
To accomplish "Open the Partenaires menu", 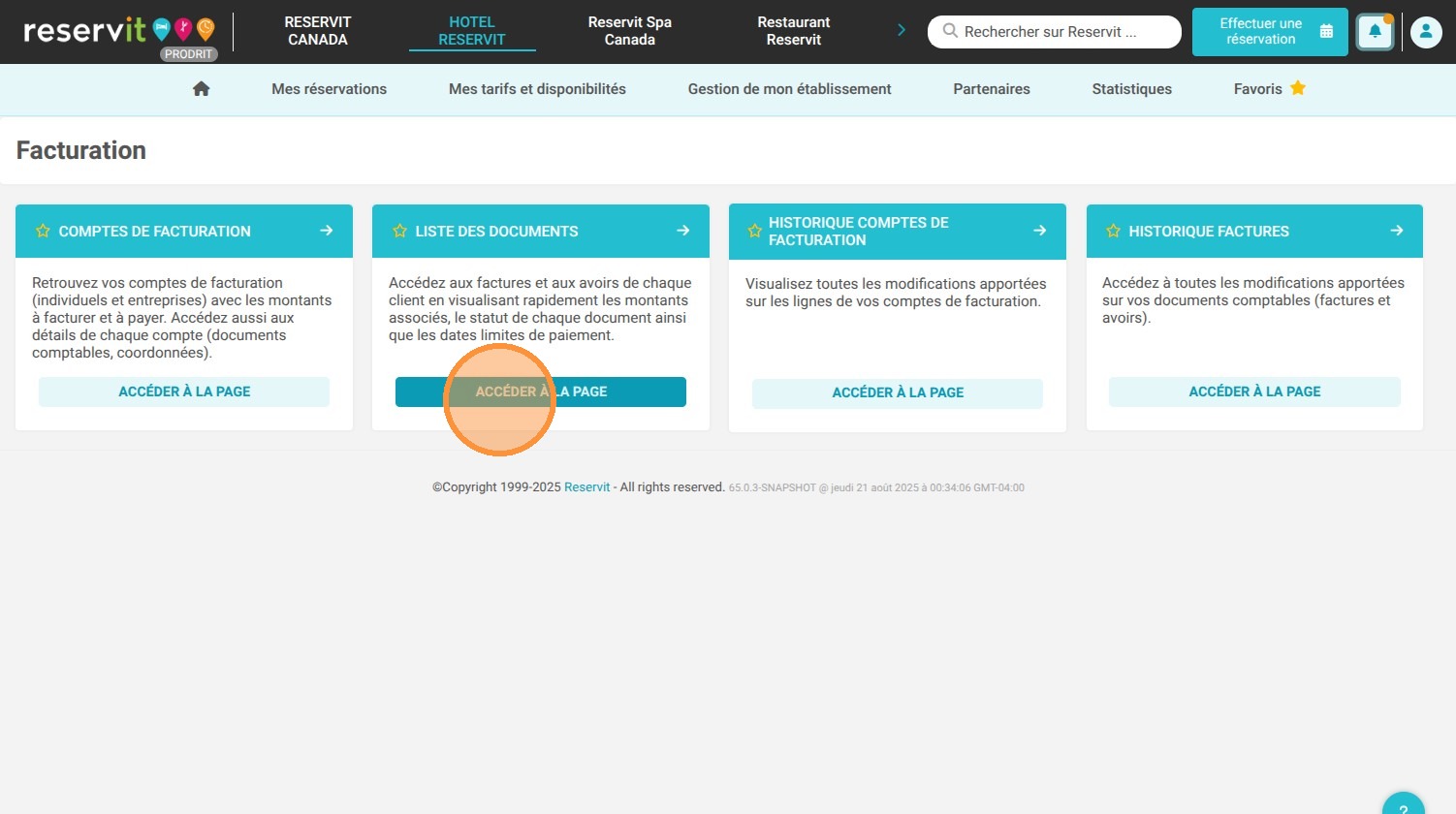I will coord(992,89).
